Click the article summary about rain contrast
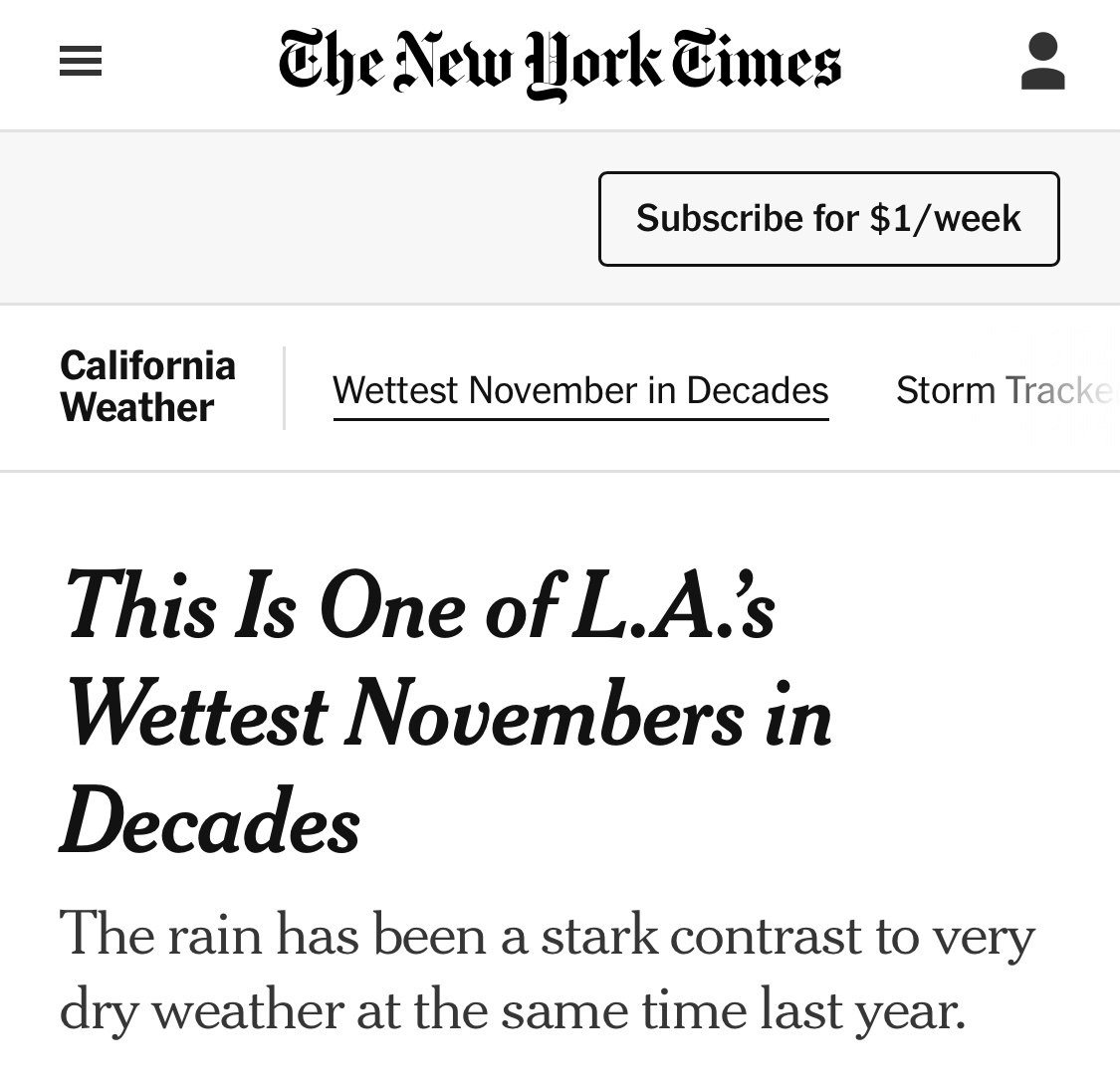Viewport: 1120px width, 1090px height. pyautogui.click(x=548, y=972)
